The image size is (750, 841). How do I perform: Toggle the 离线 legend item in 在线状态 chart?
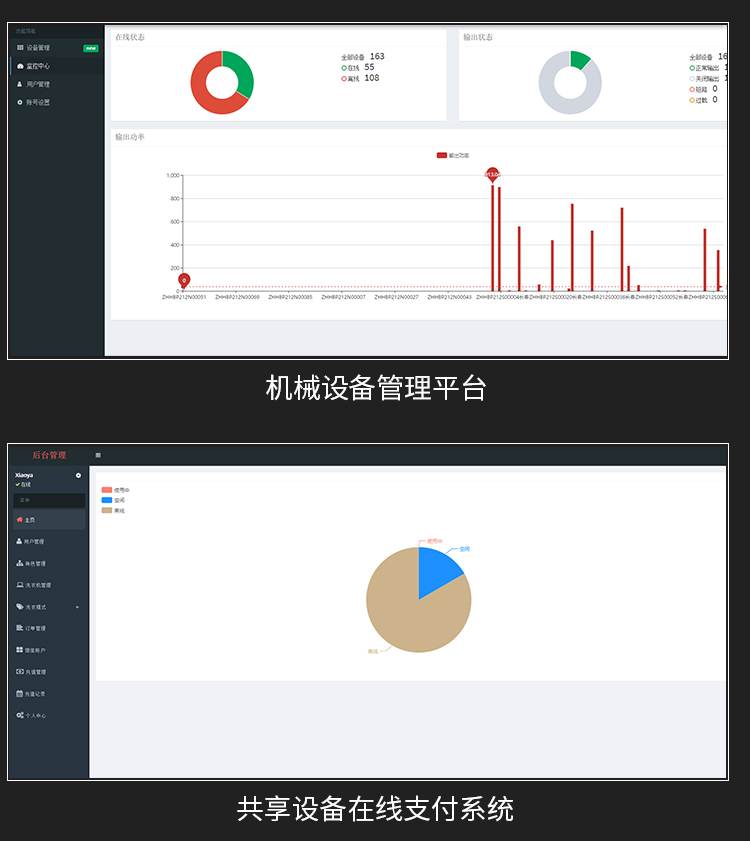pos(351,78)
